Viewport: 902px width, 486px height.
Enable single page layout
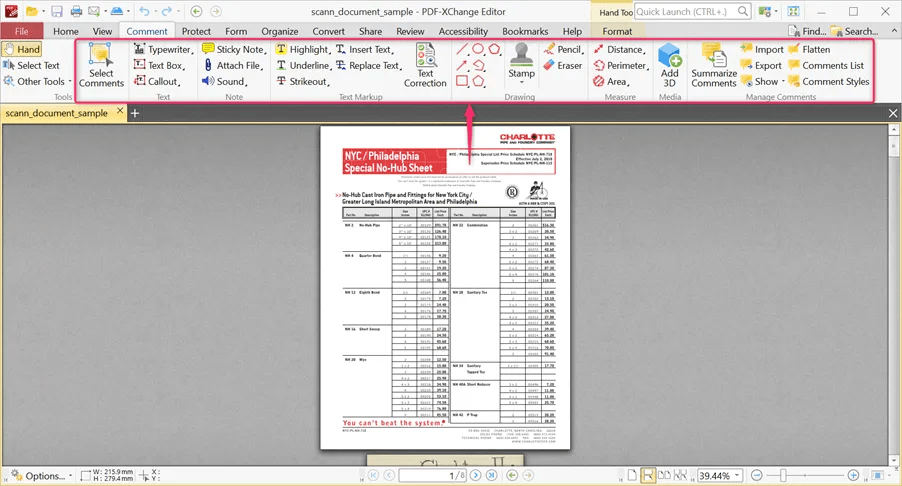click(632, 475)
